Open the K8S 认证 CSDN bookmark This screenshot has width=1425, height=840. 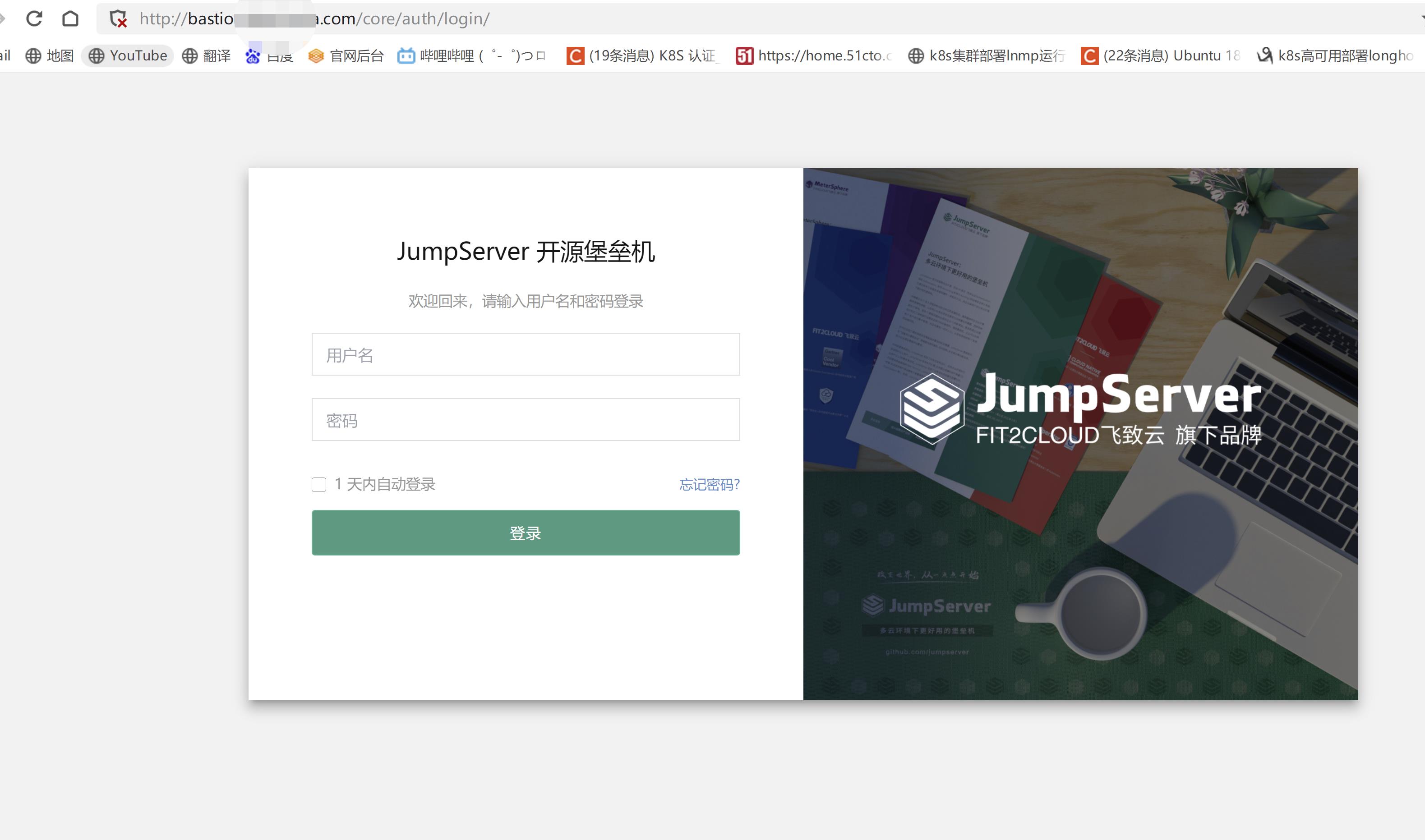point(642,55)
